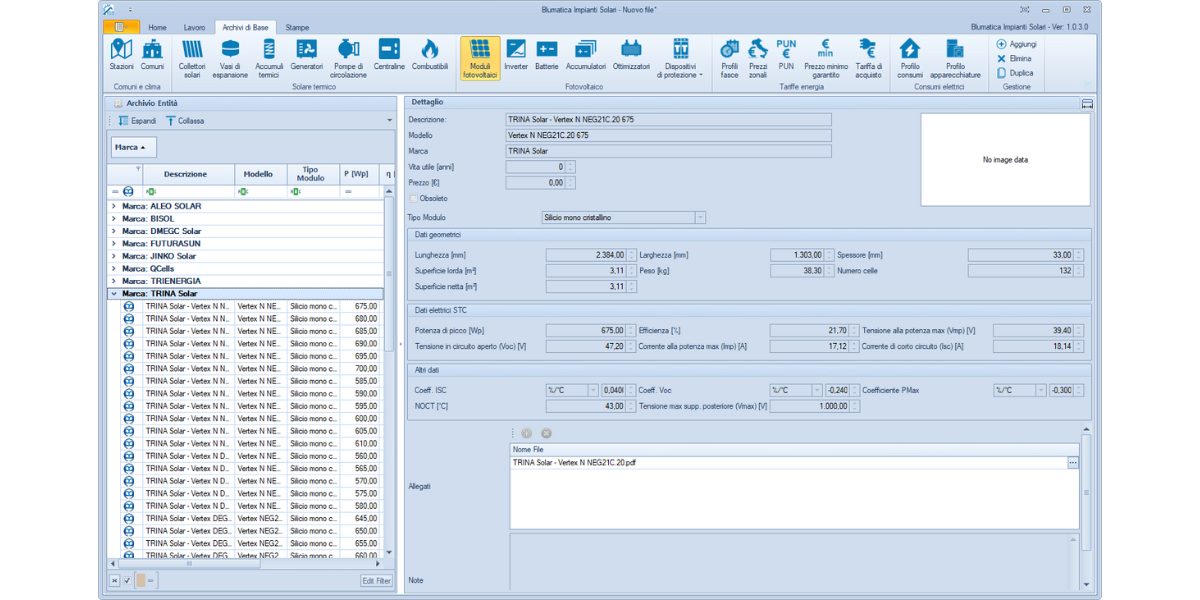This screenshot has height=600, width=1200.
Task: Click the Prezzo [€] input field
Action: point(541,183)
